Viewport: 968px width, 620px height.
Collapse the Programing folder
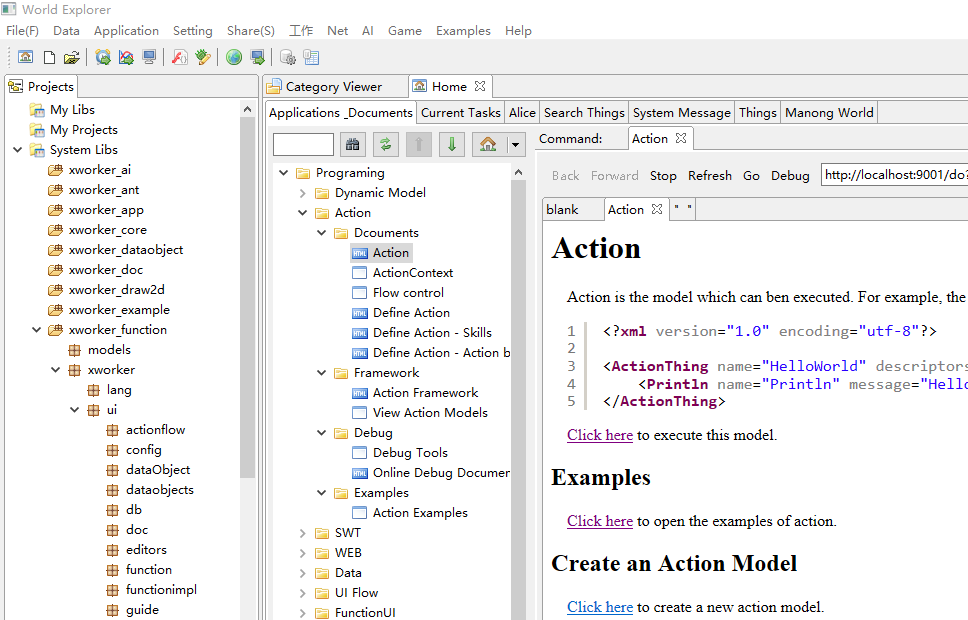283,173
